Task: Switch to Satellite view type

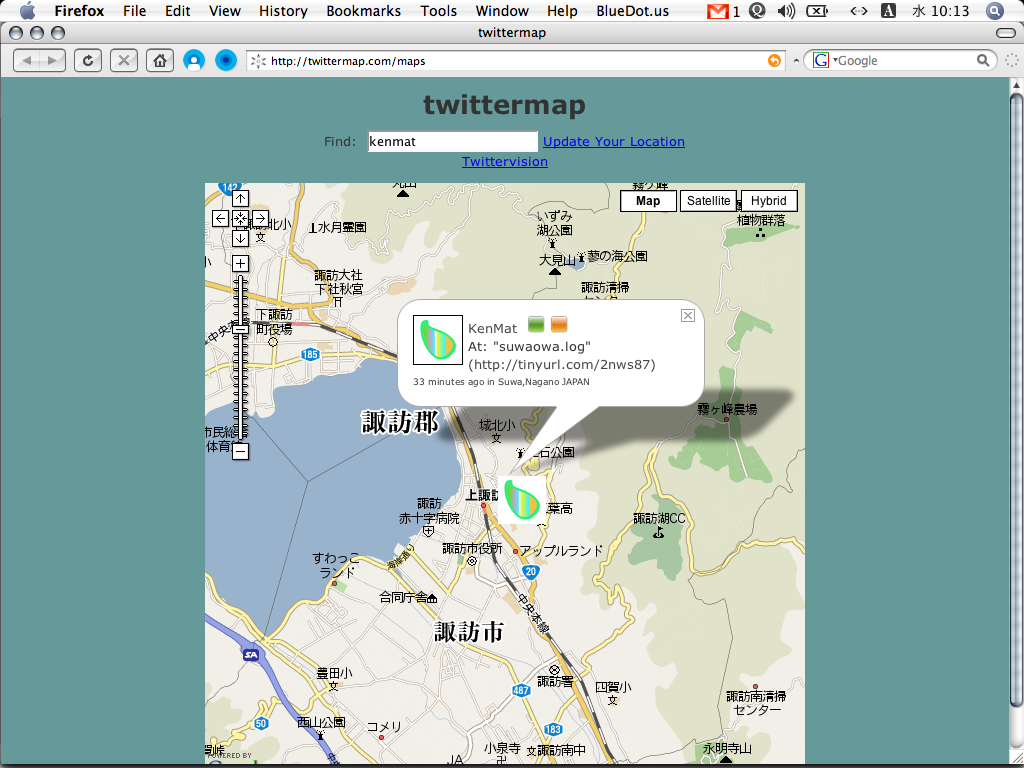Action: point(709,201)
